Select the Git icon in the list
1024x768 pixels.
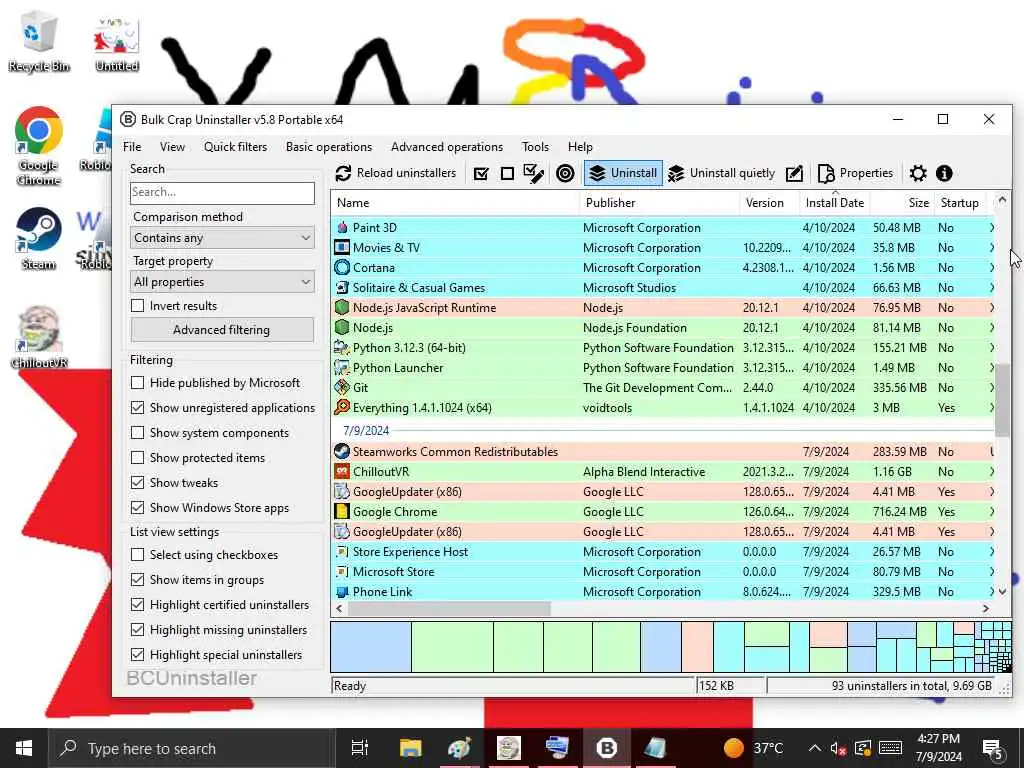click(342, 387)
